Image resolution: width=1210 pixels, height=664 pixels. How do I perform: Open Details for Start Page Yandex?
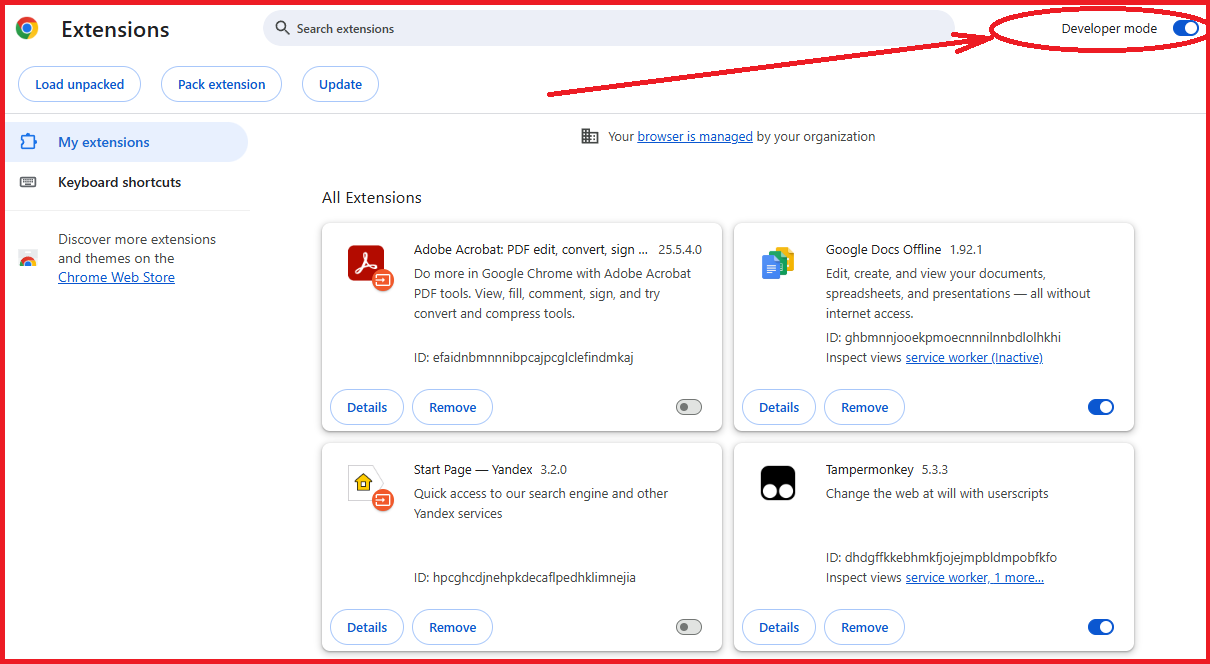click(x=367, y=627)
